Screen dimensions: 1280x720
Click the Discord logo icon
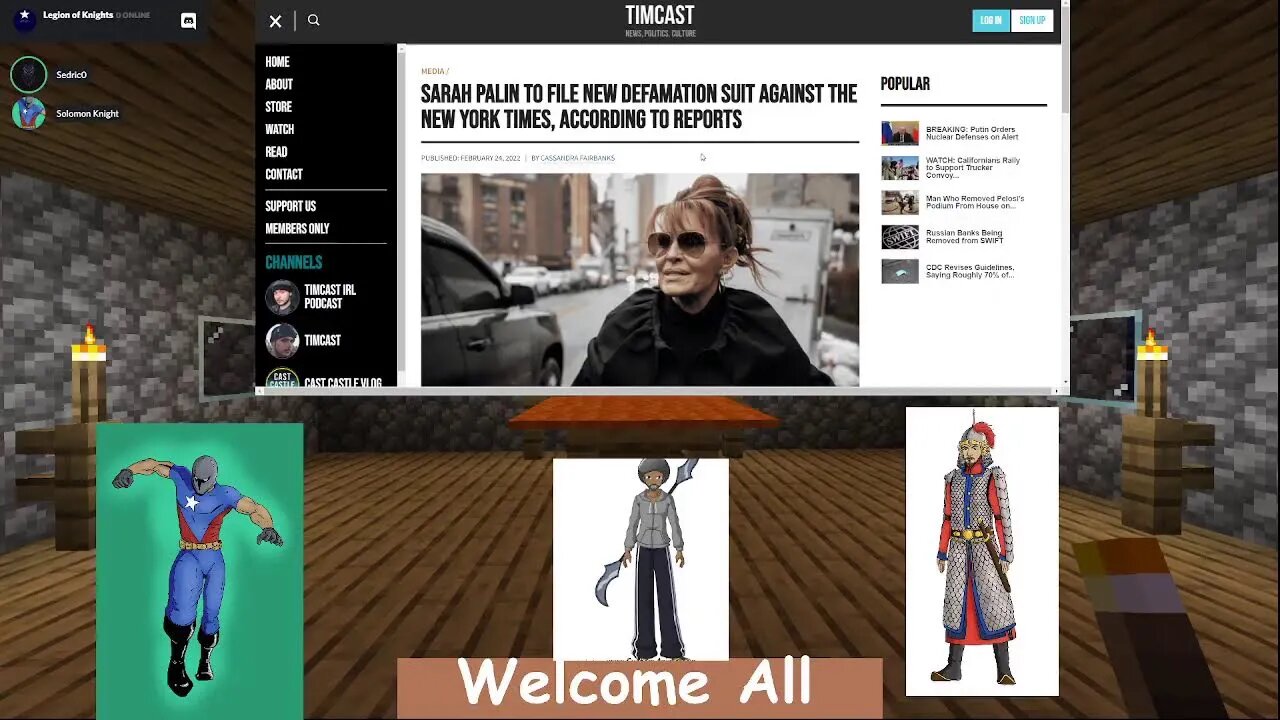[x=188, y=20]
